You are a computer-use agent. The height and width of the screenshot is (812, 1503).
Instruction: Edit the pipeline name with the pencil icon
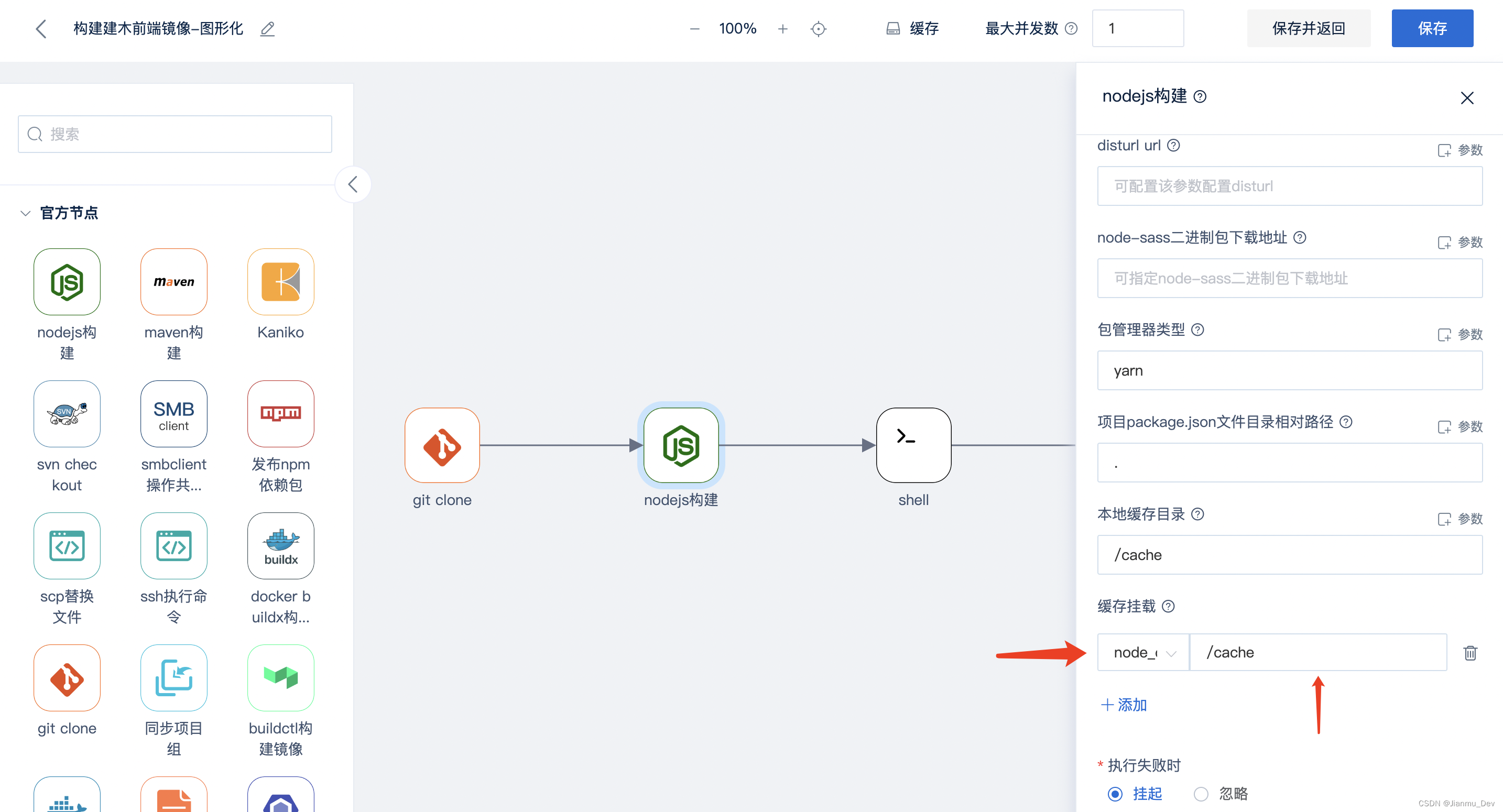267,29
